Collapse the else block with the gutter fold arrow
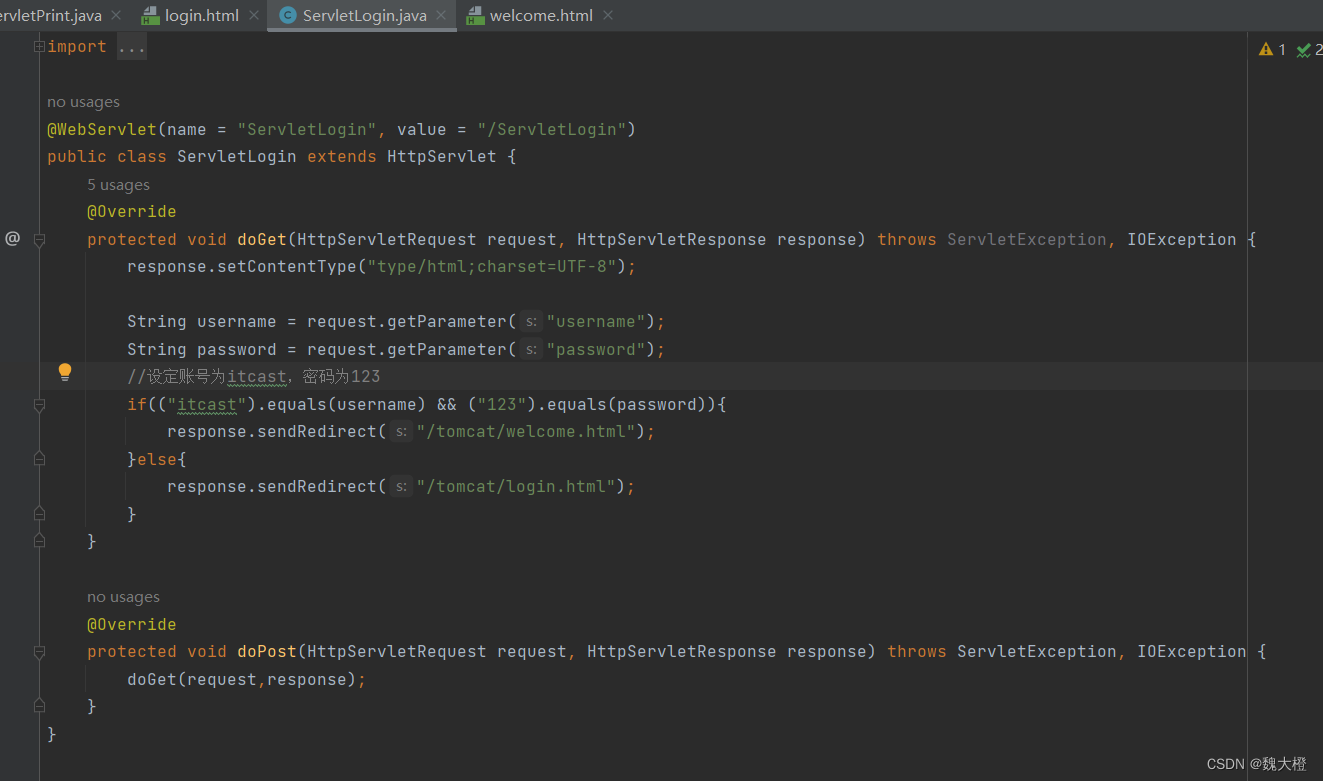 (x=38, y=458)
